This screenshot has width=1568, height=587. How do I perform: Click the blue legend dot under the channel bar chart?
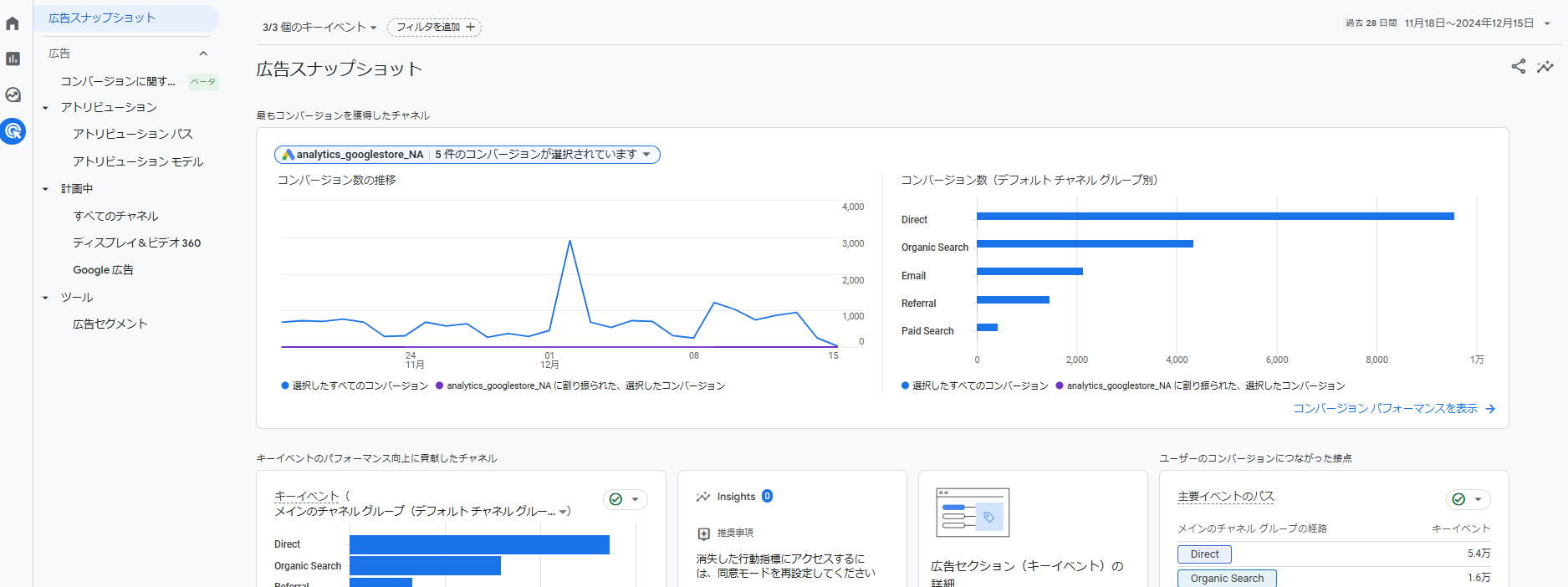[x=906, y=385]
